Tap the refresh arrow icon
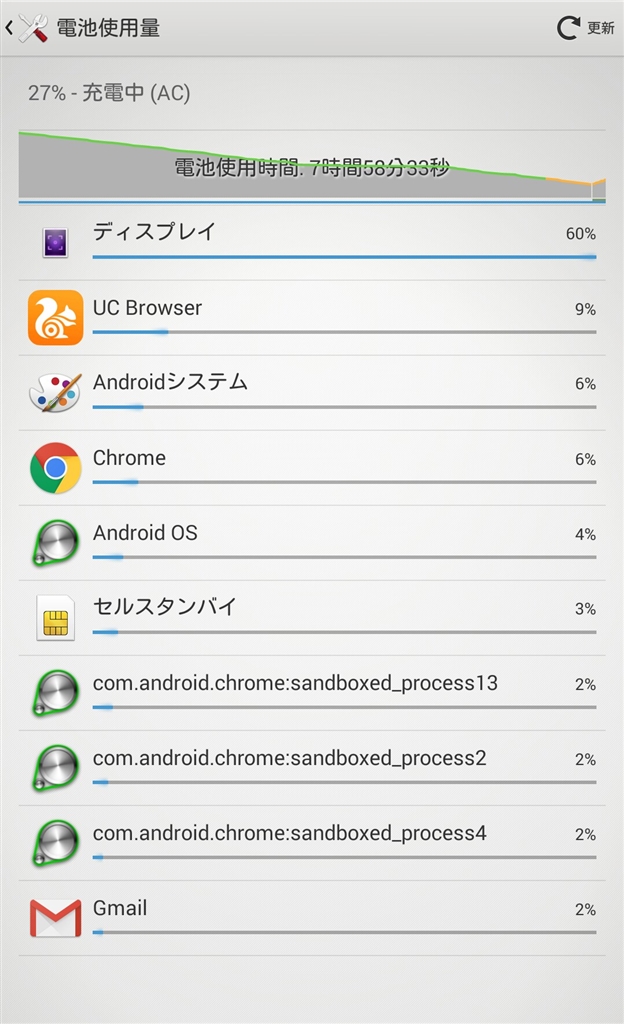Screen dimensions: 624x1024 pyautogui.click(x=568, y=28)
